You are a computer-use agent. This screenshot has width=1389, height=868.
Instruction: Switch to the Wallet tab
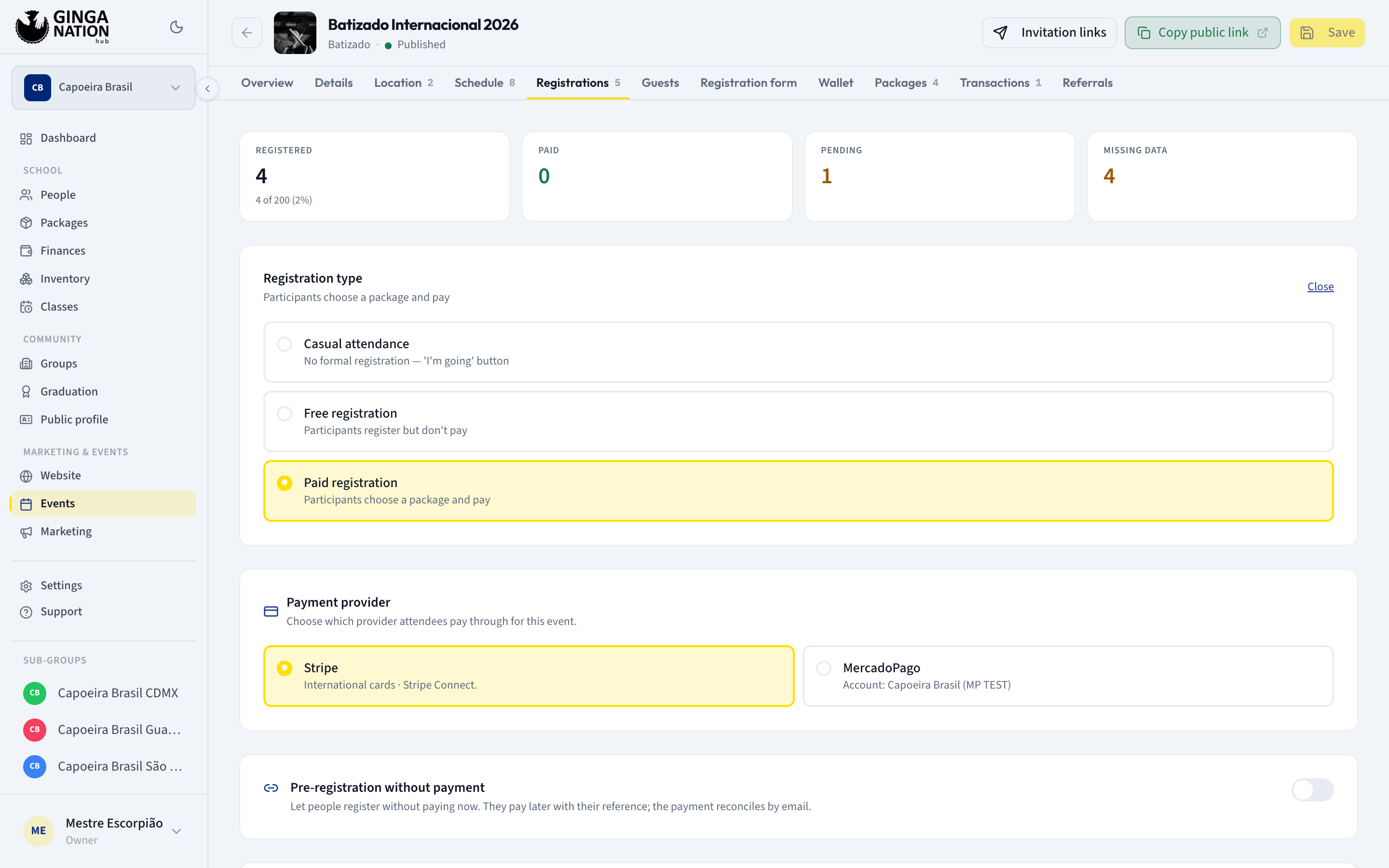pyautogui.click(x=835, y=82)
